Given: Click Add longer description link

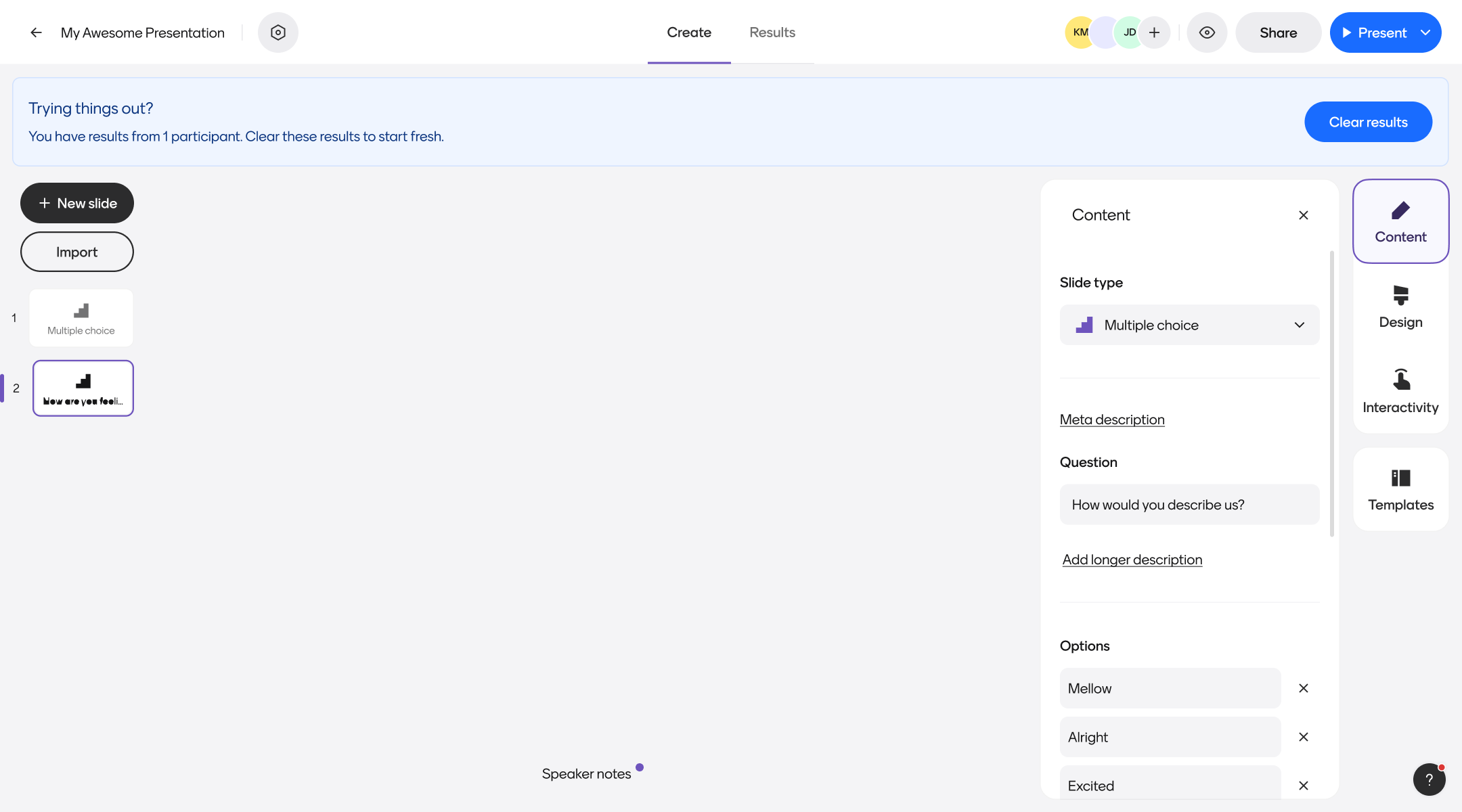Looking at the screenshot, I should pyautogui.click(x=1132, y=560).
